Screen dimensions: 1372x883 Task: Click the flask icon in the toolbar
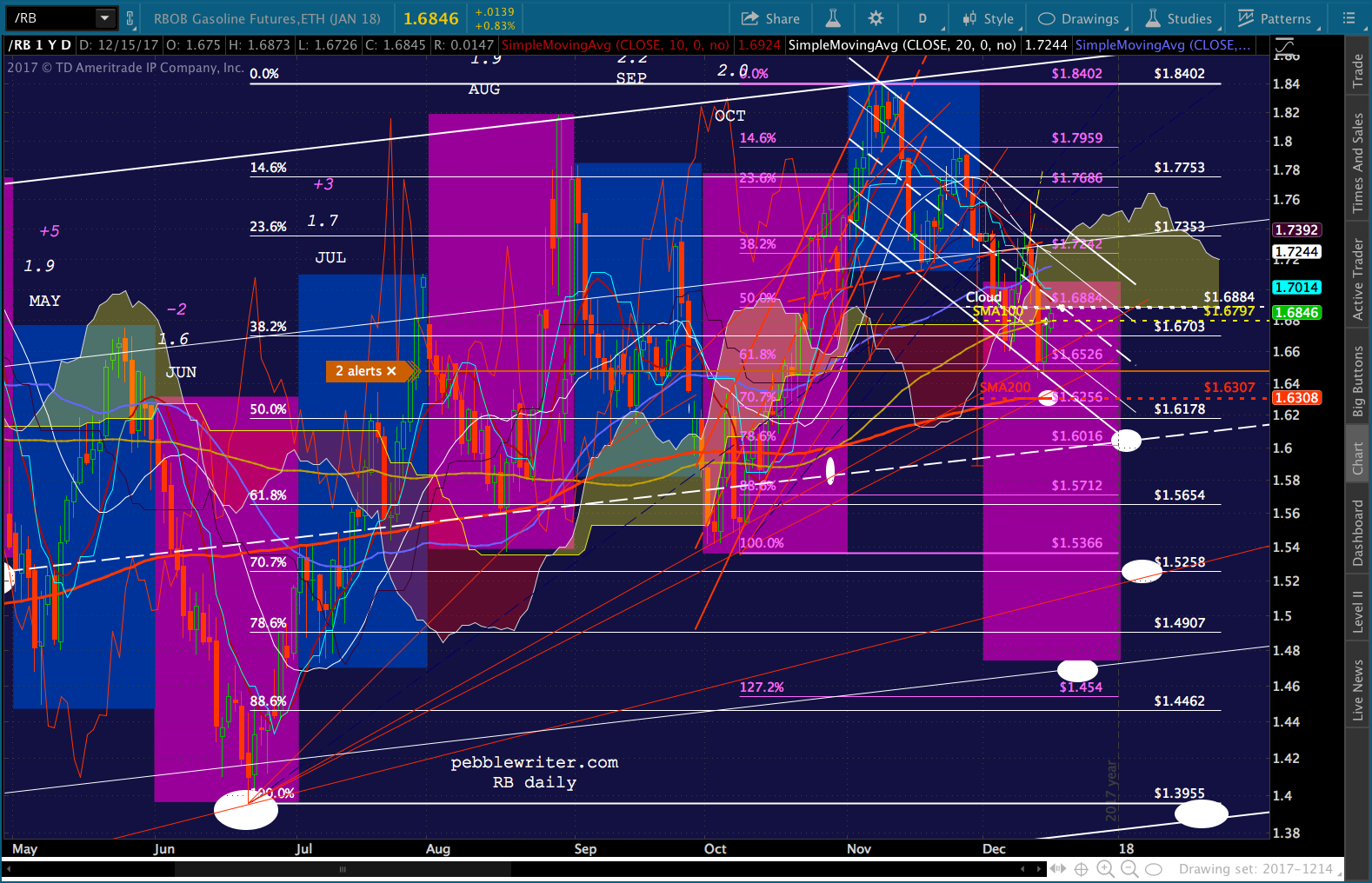pyautogui.click(x=833, y=18)
